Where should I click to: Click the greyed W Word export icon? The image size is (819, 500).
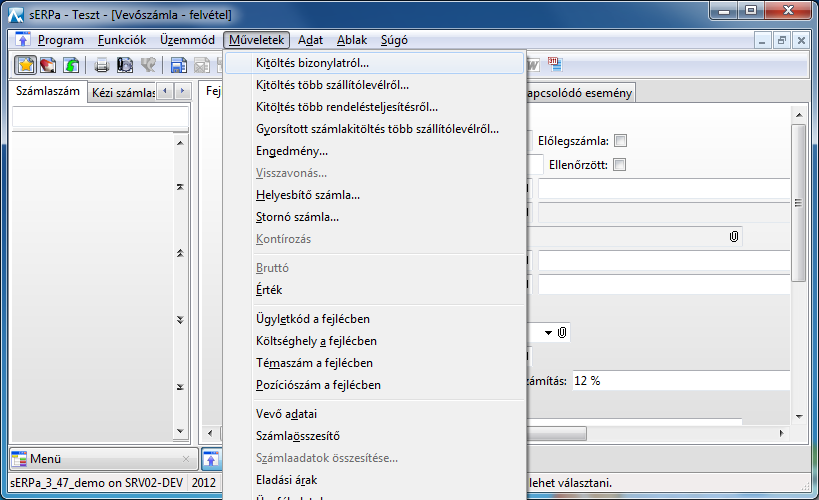[x=533, y=65]
